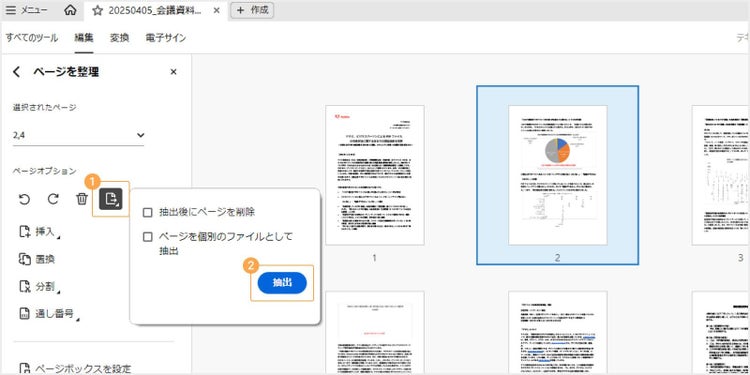This screenshot has width=750, height=375.
Task: Click the page number label 1
Action: [x=375, y=258]
